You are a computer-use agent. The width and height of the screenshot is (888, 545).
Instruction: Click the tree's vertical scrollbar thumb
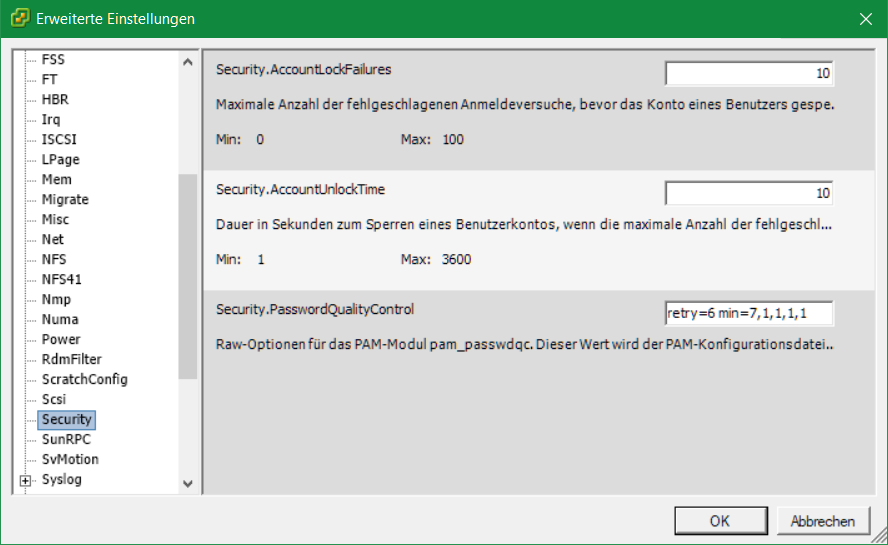(x=188, y=276)
